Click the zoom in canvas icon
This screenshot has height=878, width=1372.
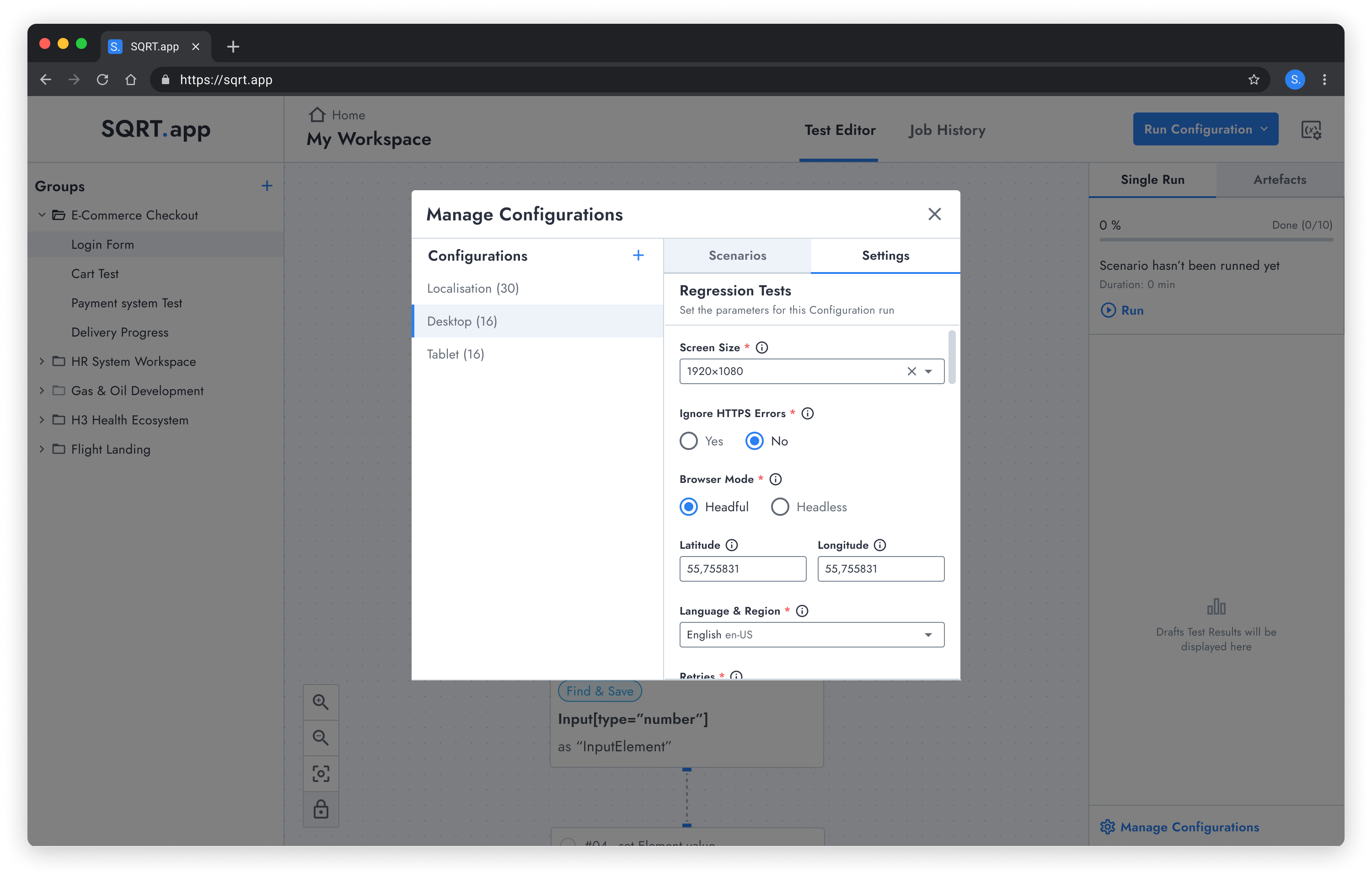click(x=321, y=702)
